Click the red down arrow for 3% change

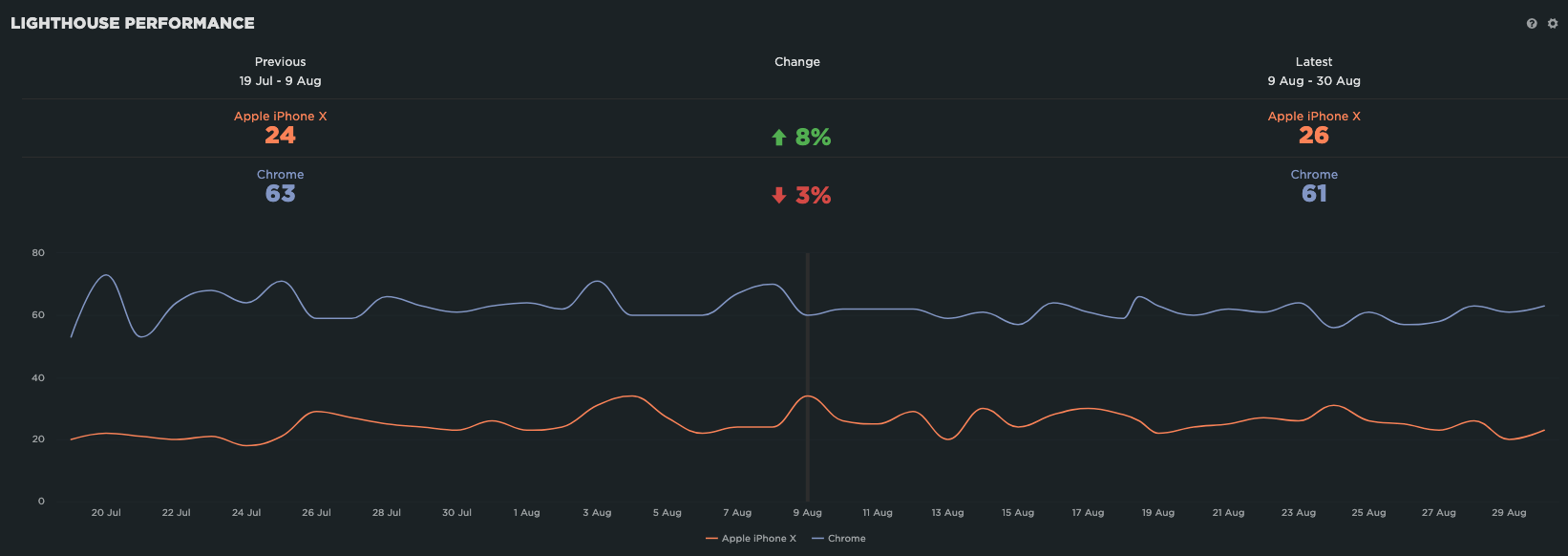pos(778,196)
